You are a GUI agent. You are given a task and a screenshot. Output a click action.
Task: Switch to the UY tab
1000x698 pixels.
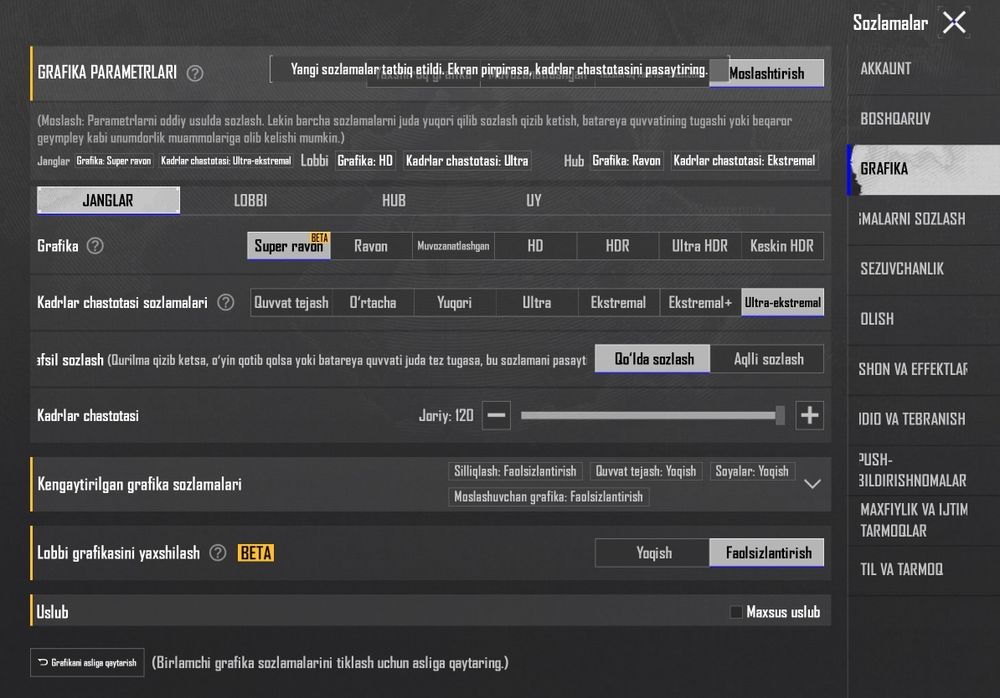(x=534, y=200)
